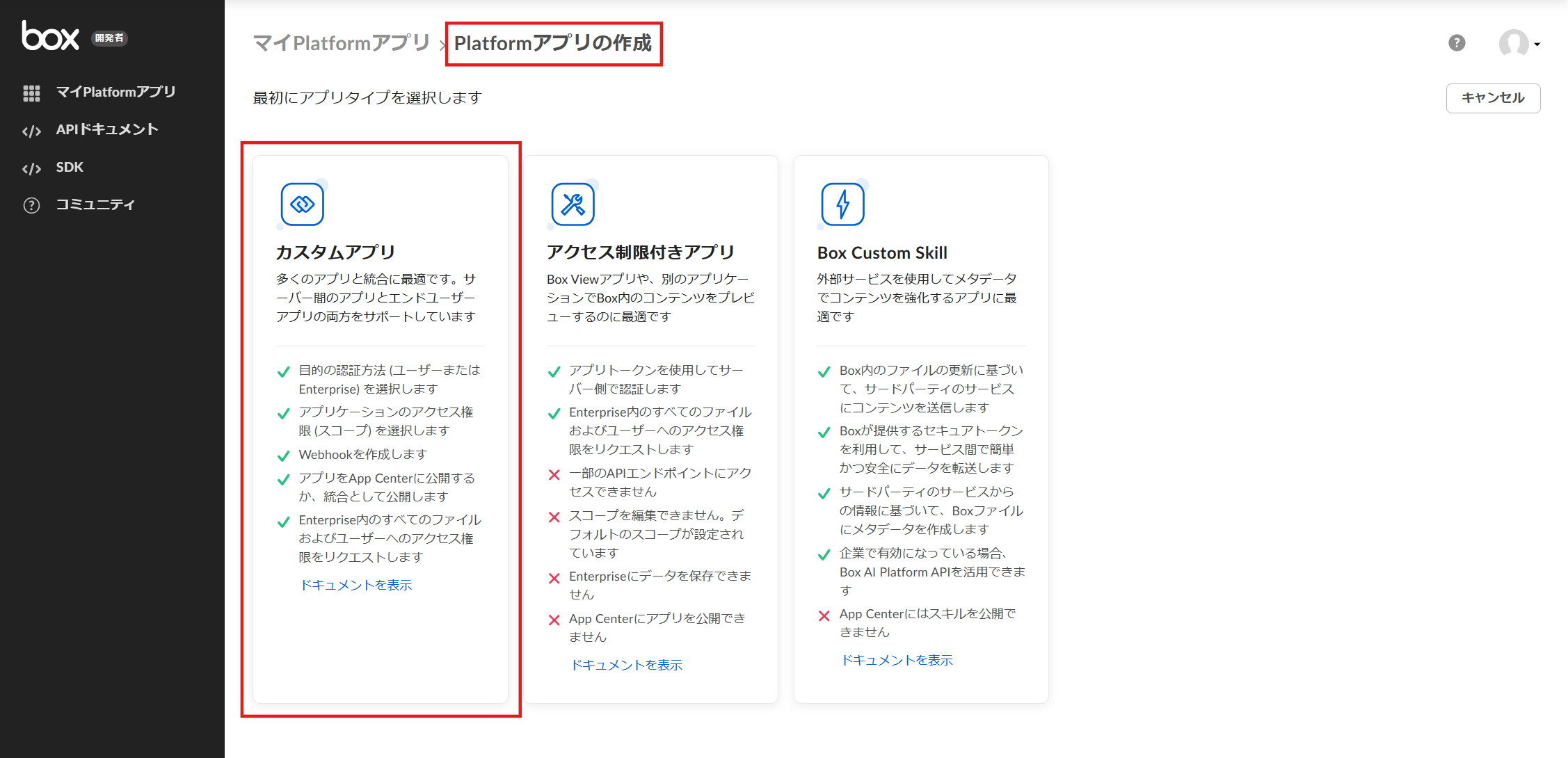Click the アクセス制限付きアプリ tools icon
This screenshot has width=1568, height=758.
click(x=573, y=204)
